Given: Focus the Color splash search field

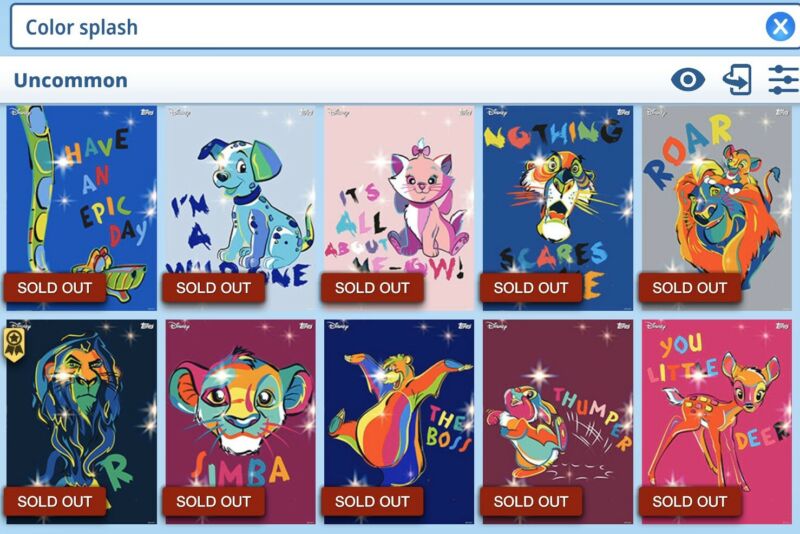Looking at the screenshot, I should pyautogui.click(x=388, y=27).
